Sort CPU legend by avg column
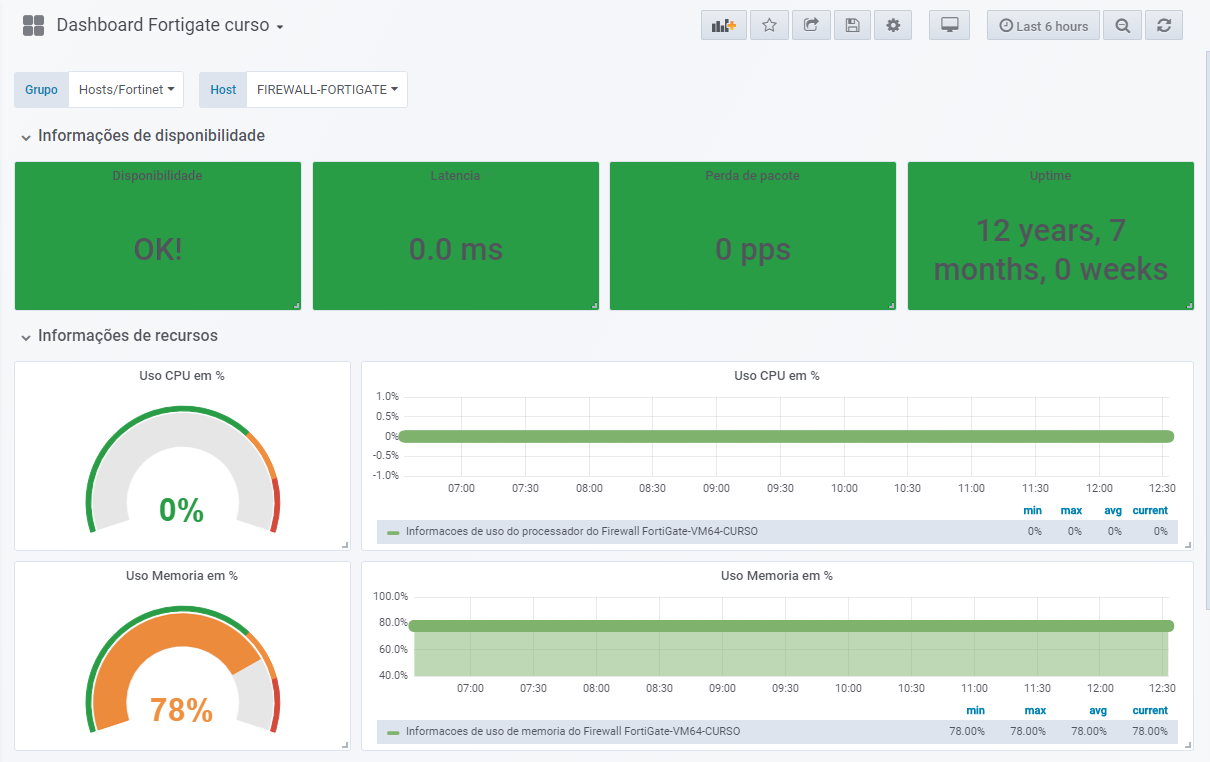 click(x=1113, y=511)
